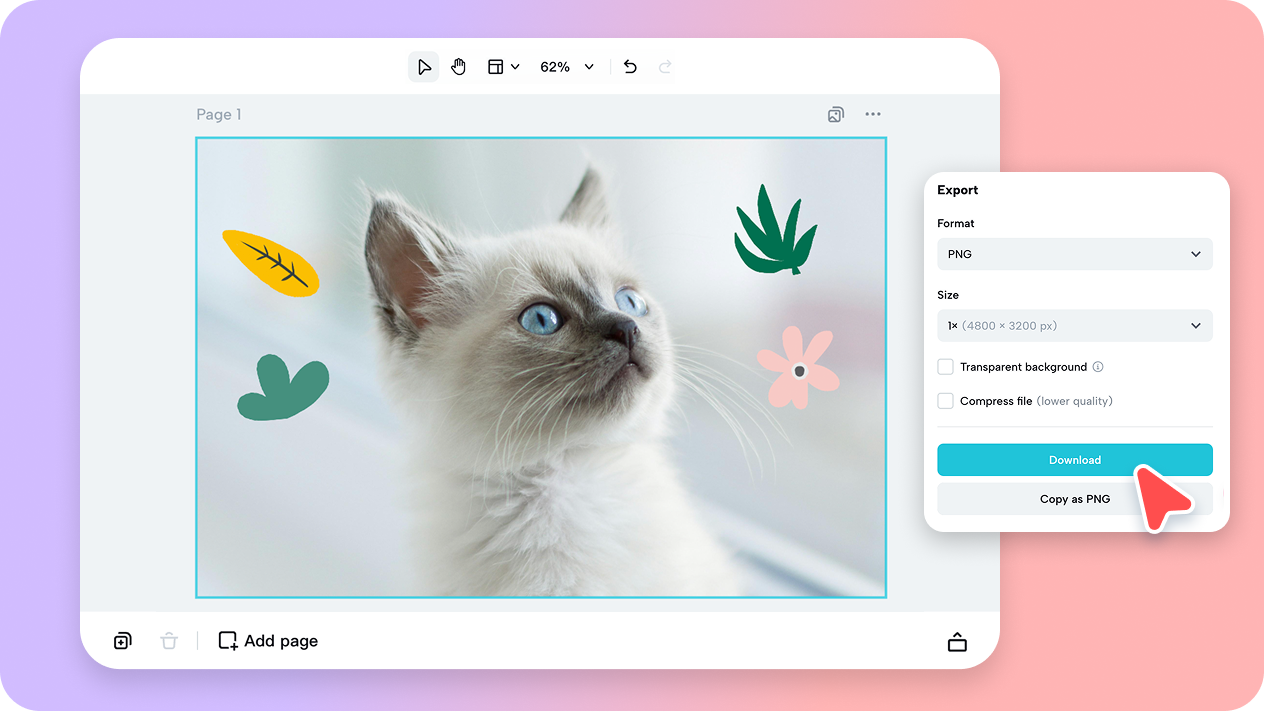Select the pink flower sticker
Image resolution: width=1264 pixels, height=714 pixels.
pyautogui.click(x=798, y=367)
